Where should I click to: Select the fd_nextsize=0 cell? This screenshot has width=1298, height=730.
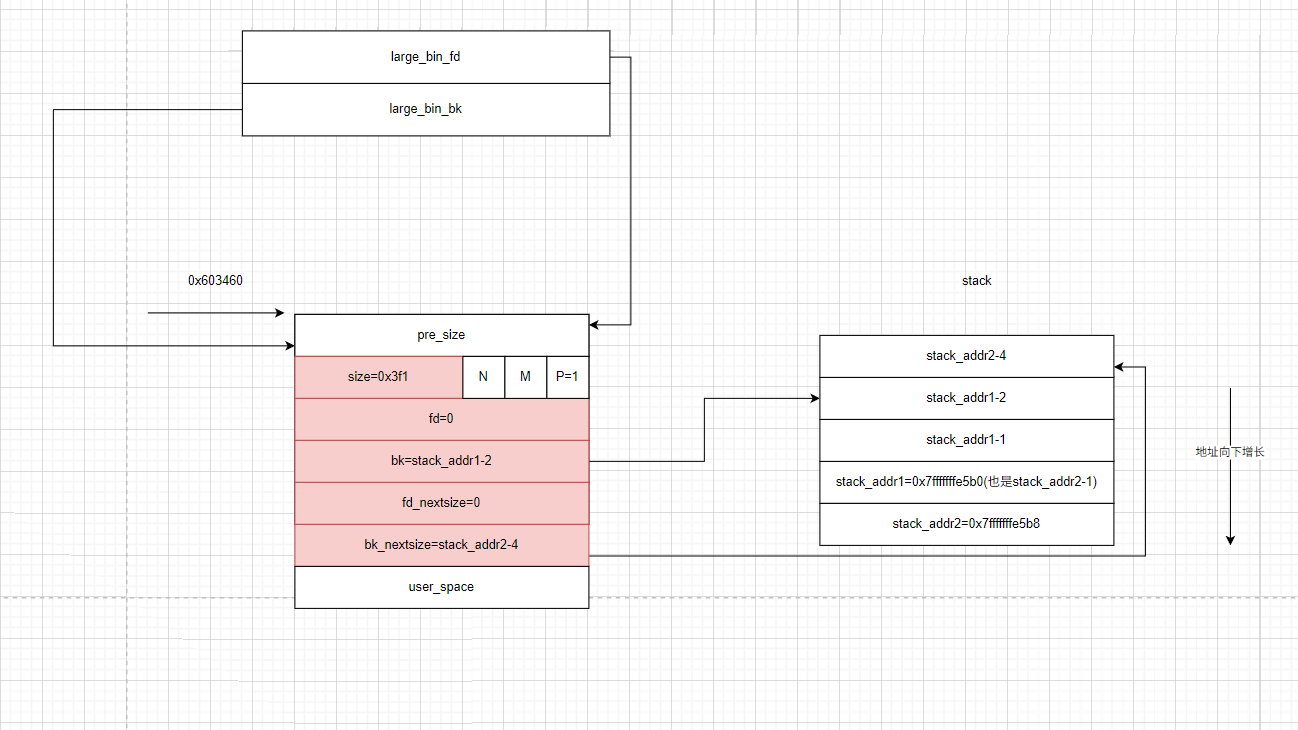pos(441,503)
